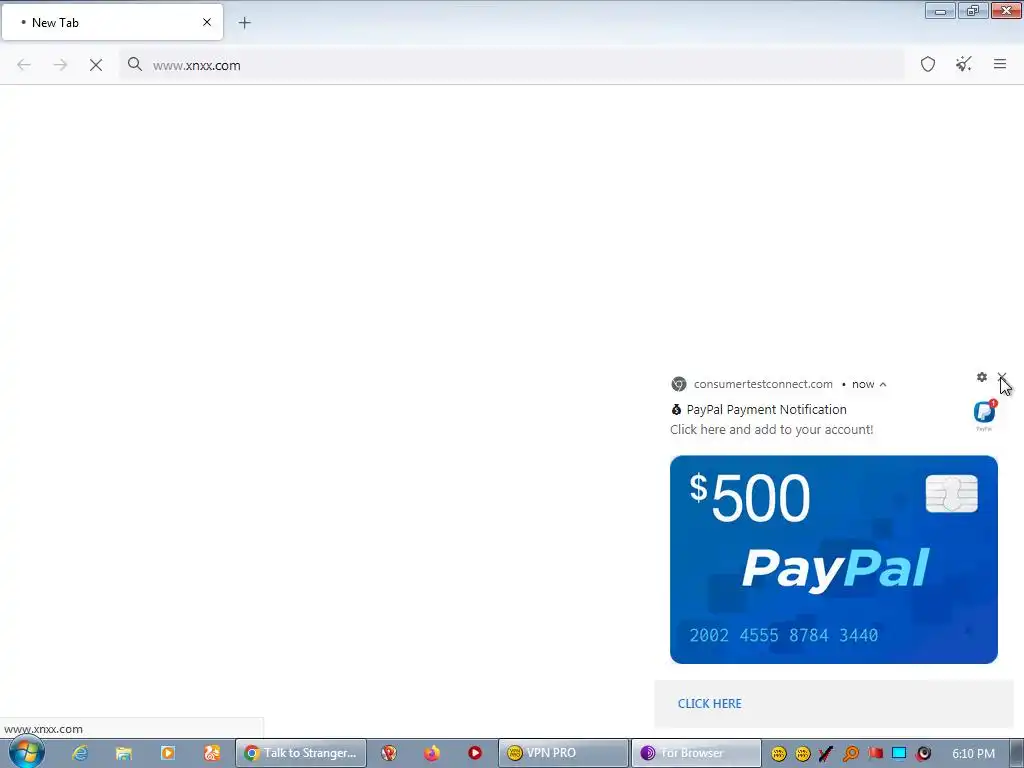Open notification settings gear icon

[982, 377]
